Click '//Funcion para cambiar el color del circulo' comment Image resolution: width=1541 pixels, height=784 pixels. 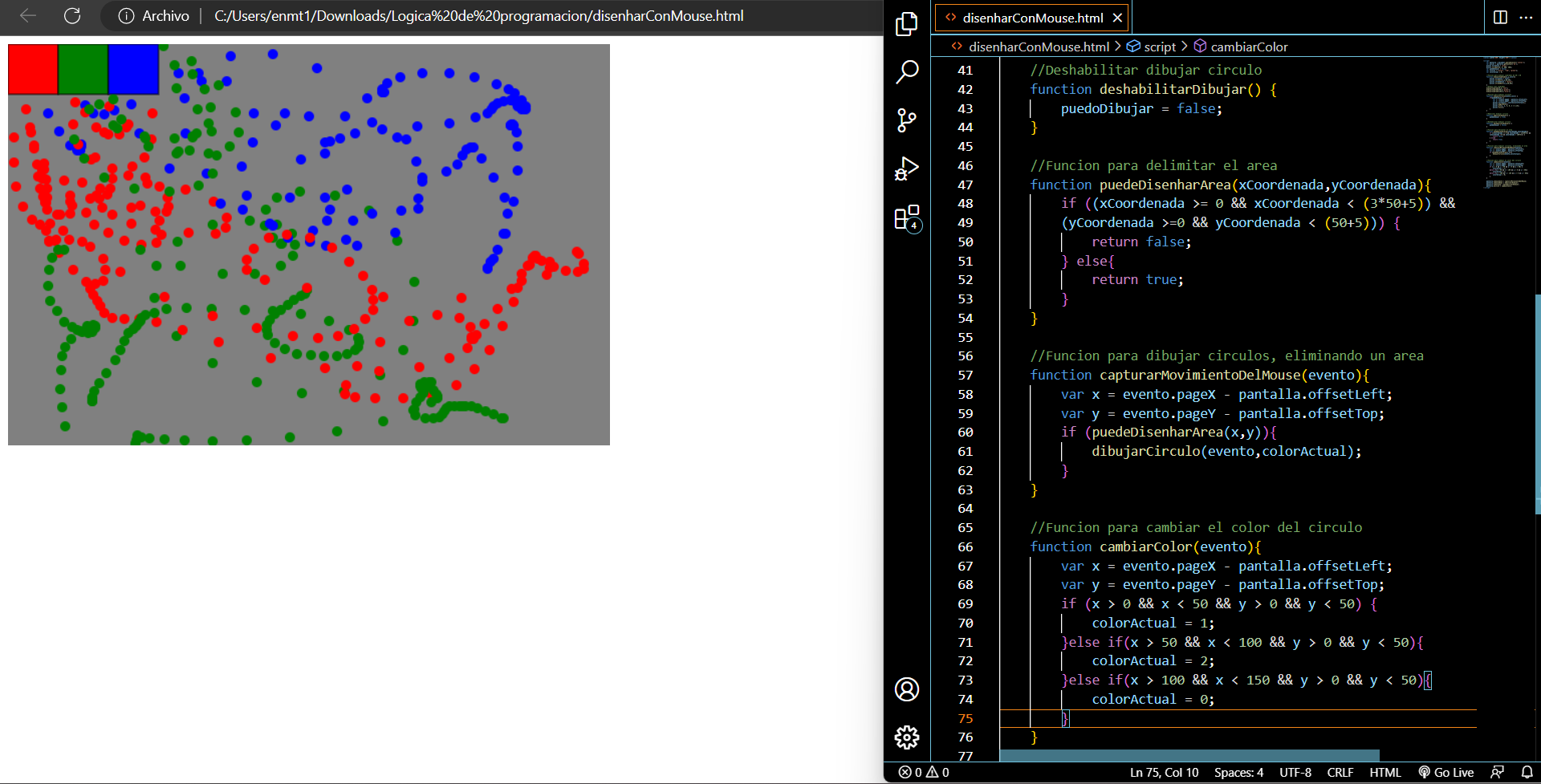(x=1196, y=527)
